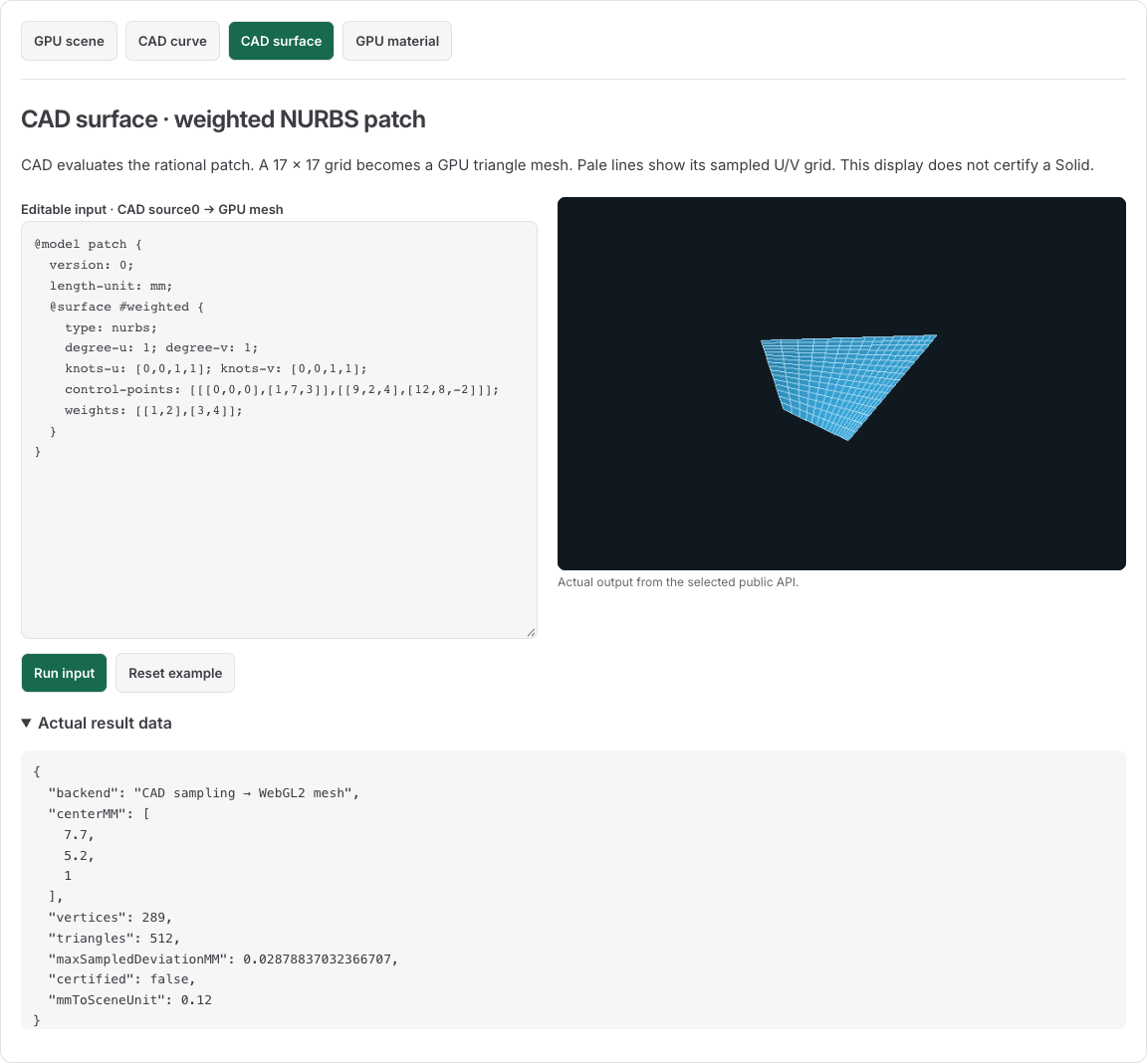Click the 'Editable input · CAD source0 → GPU mesh' label

click(152, 209)
